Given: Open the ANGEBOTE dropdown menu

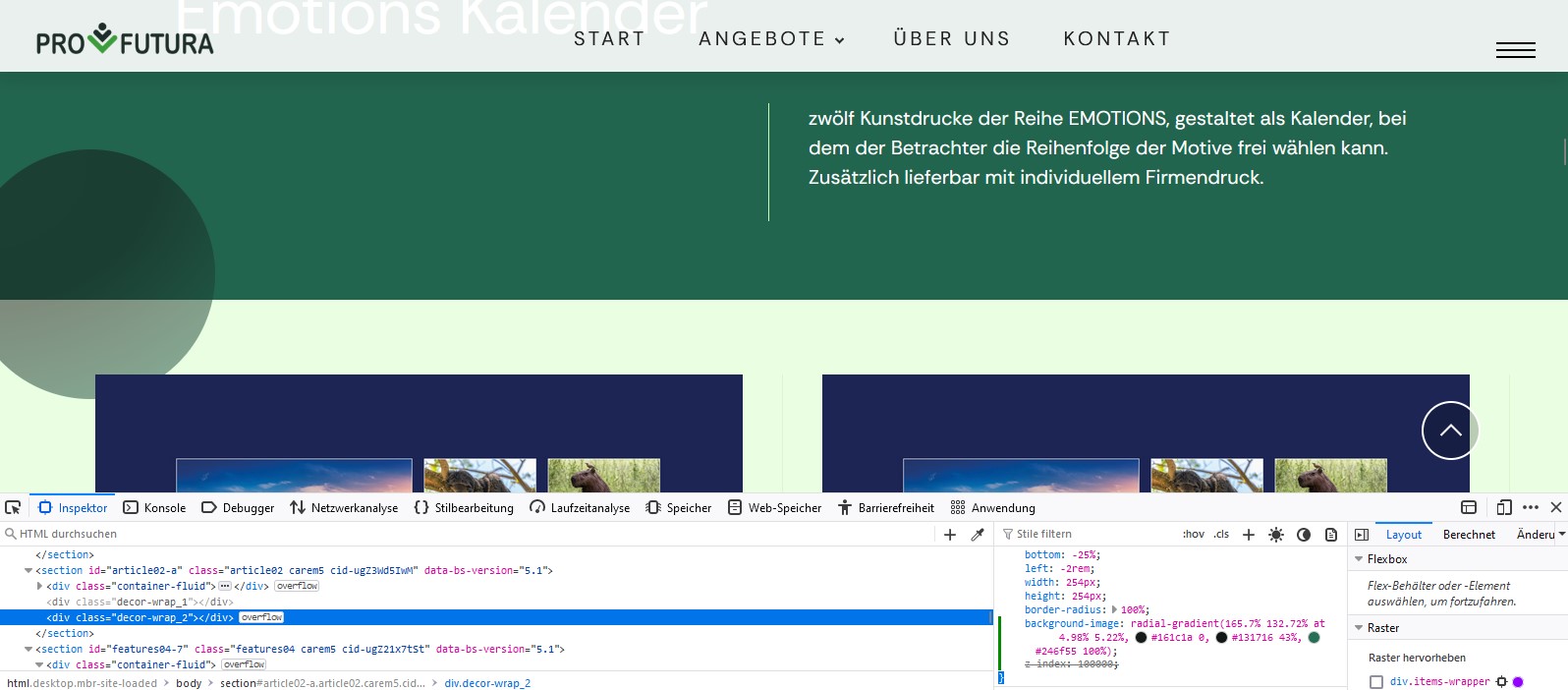Looking at the screenshot, I should tap(771, 39).
